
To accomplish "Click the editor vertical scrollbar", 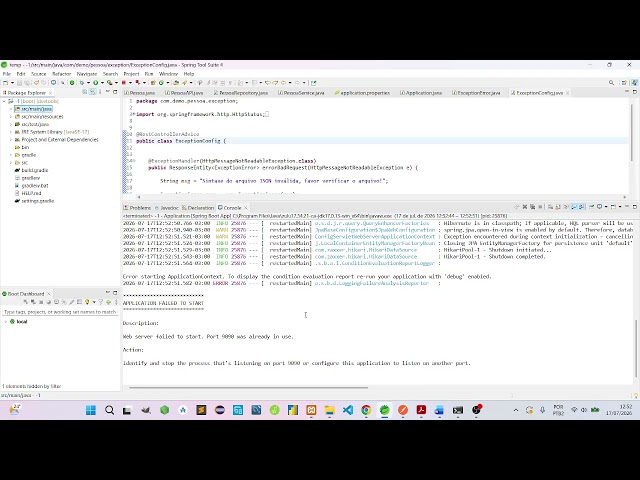I will coord(632,132).
